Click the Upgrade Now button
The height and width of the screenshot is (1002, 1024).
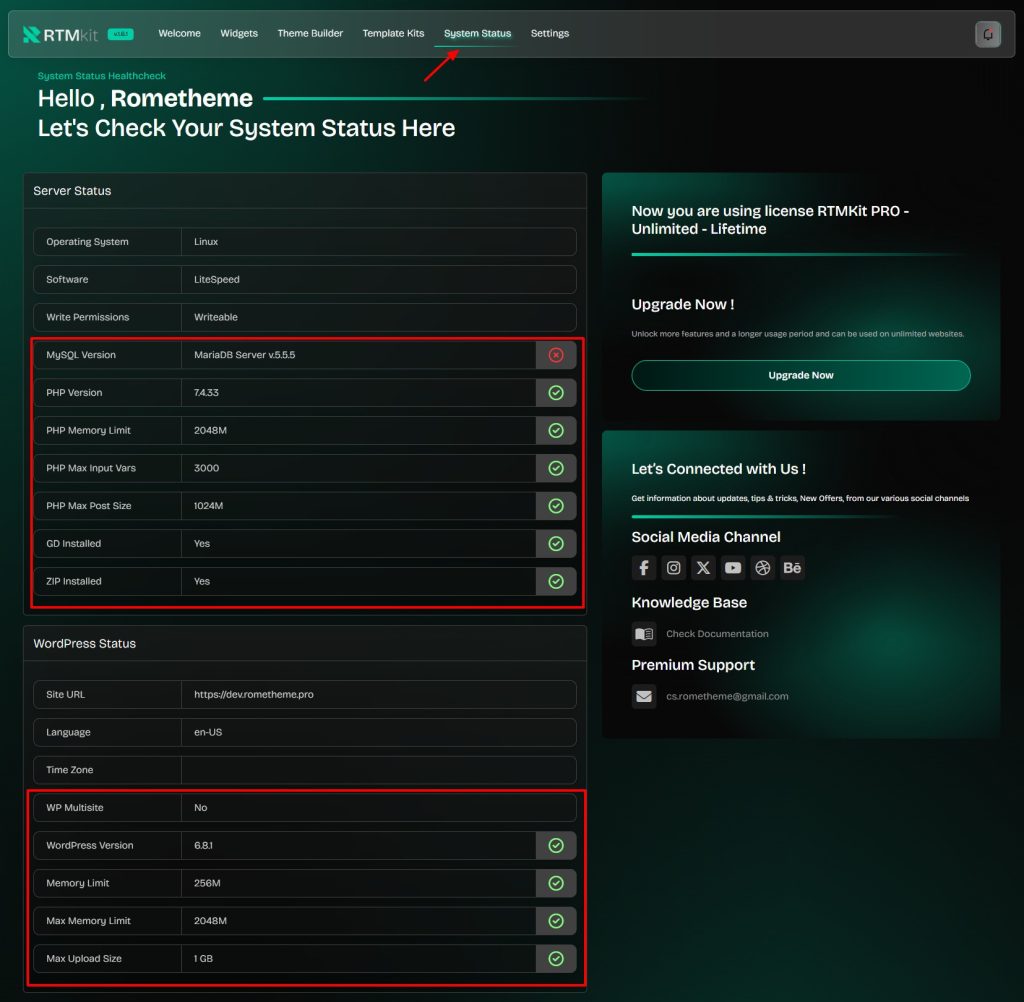point(801,376)
